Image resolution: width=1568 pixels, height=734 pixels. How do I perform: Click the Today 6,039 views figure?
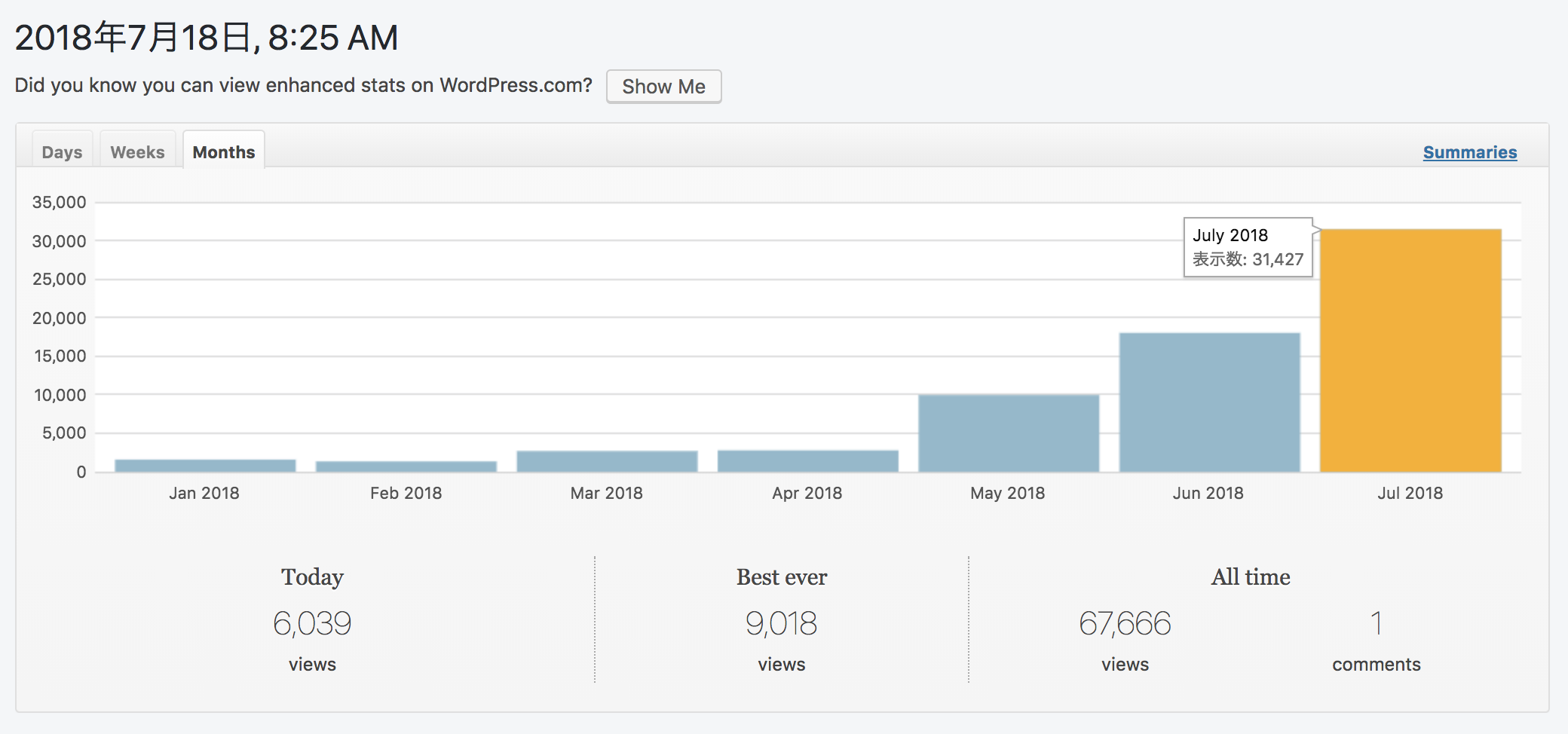(312, 623)
